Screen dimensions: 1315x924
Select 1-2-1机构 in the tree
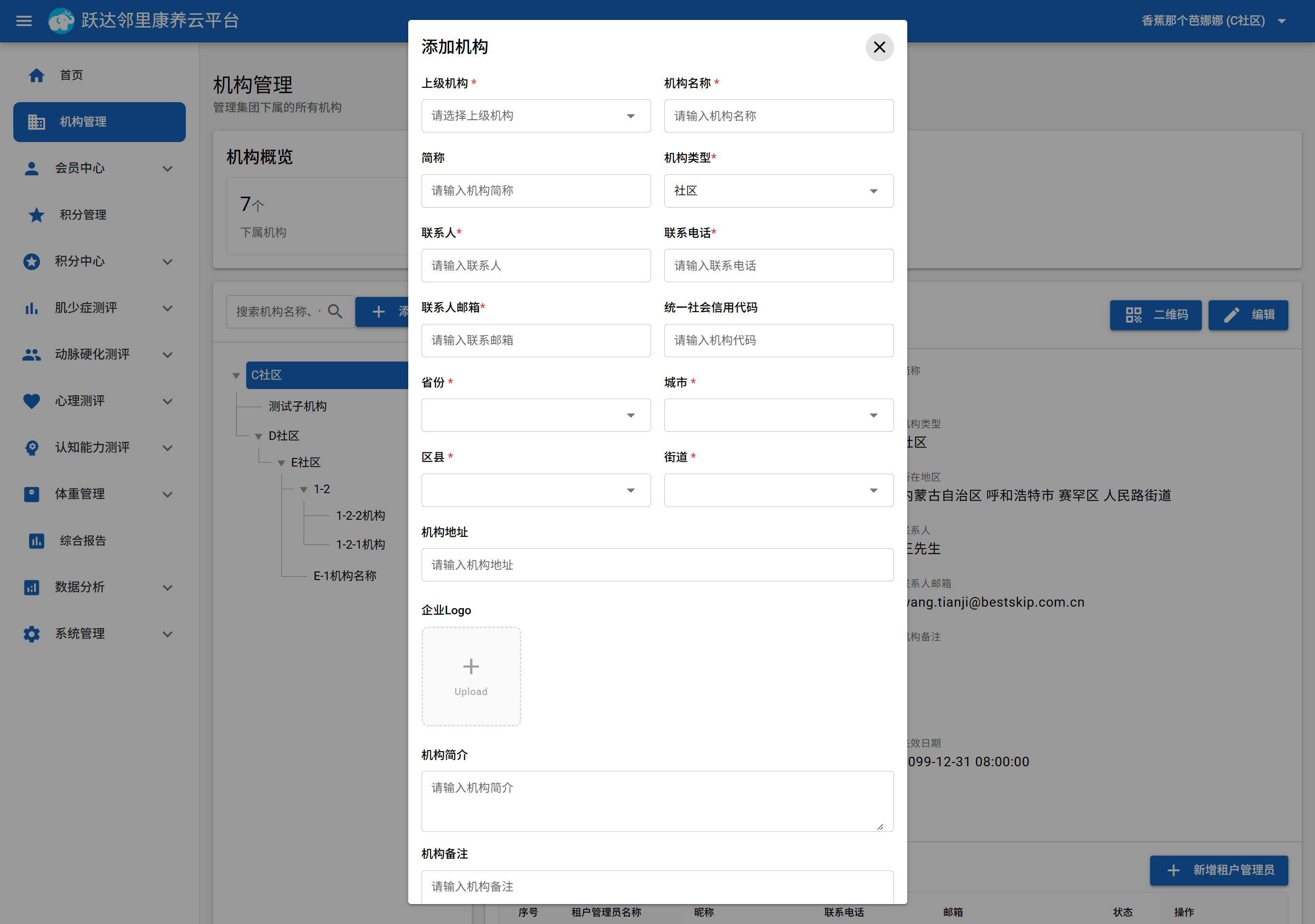pos(360,544)
